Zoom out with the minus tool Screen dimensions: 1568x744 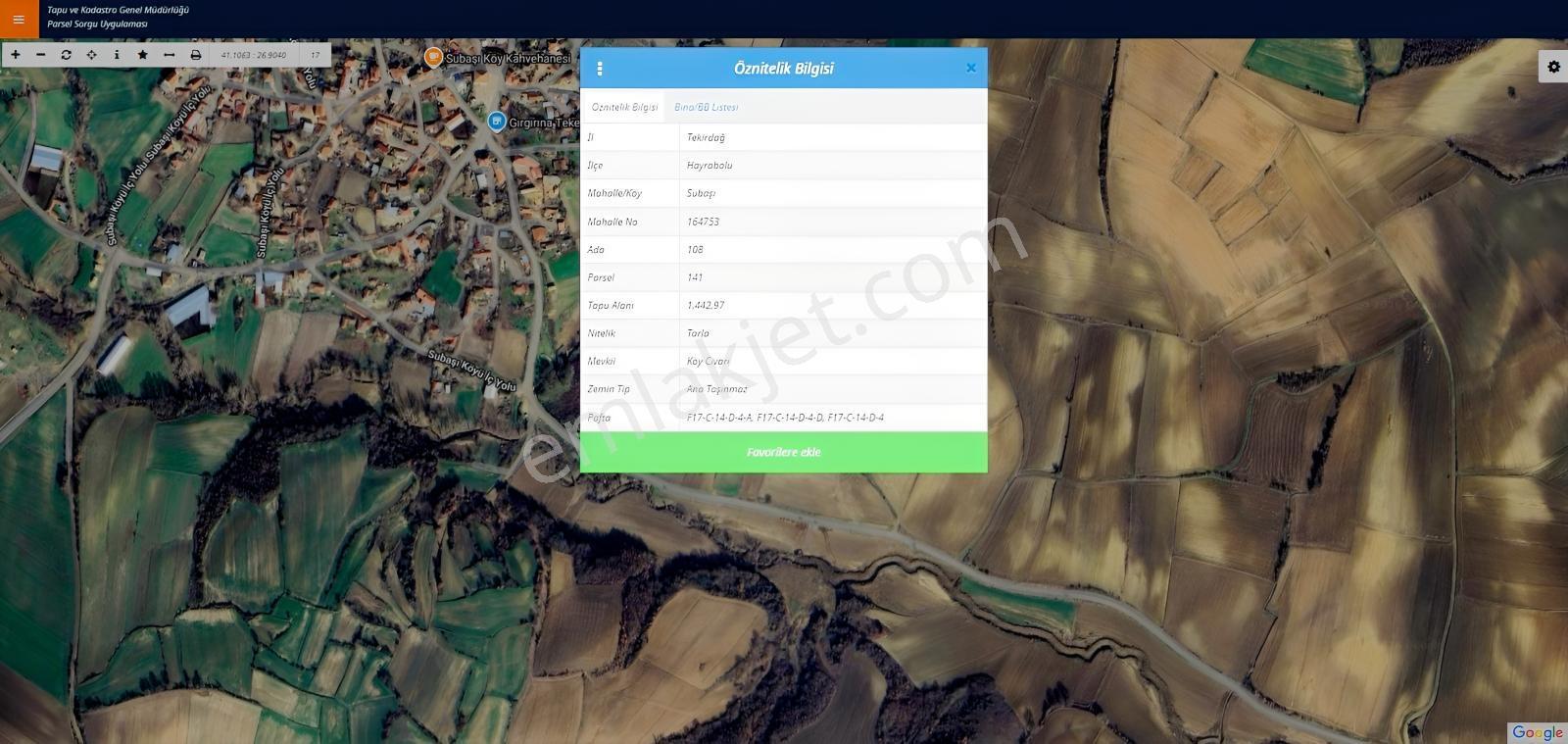pyautogui.click(x=41, y=55)
